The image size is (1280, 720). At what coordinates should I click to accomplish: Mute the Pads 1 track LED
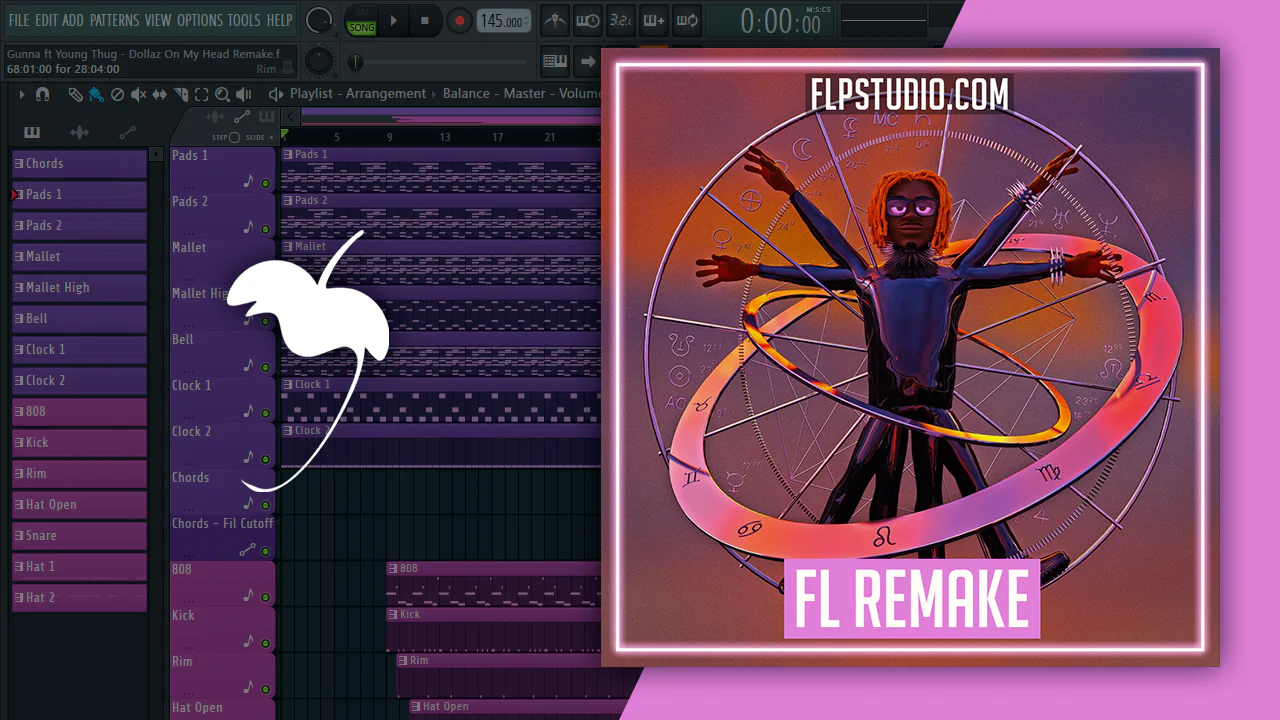tap(265, 183)
